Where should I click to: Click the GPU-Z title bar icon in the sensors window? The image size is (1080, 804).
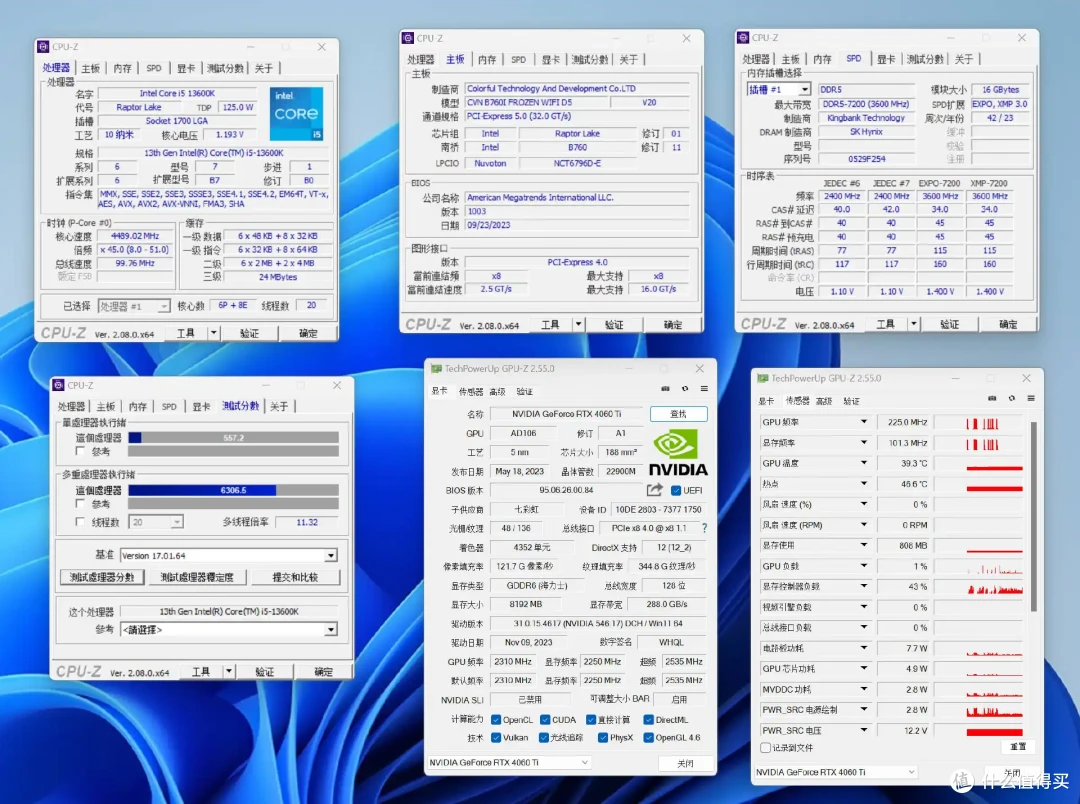pyautogui.click(x=762, y=378)
